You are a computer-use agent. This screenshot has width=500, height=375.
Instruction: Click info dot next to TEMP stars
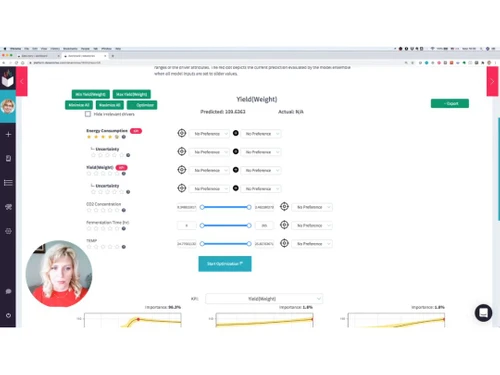pyautogui.click(x=124, y=247)
